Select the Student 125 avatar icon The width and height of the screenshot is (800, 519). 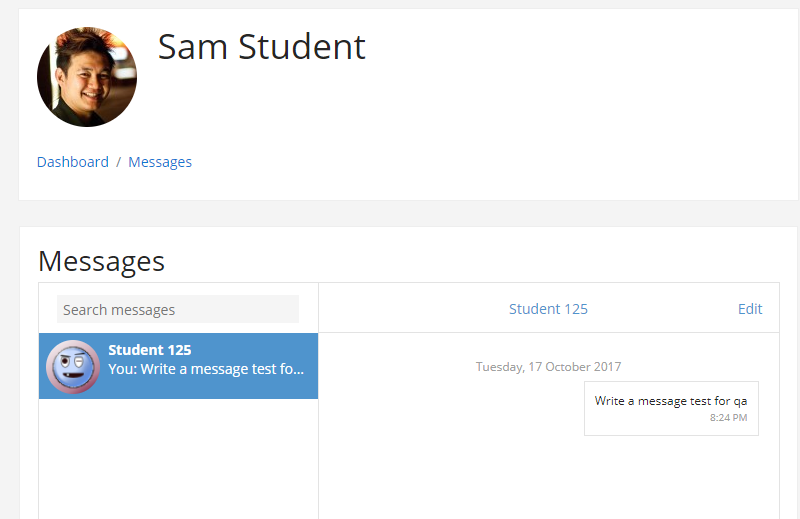[x=73, y=366]
